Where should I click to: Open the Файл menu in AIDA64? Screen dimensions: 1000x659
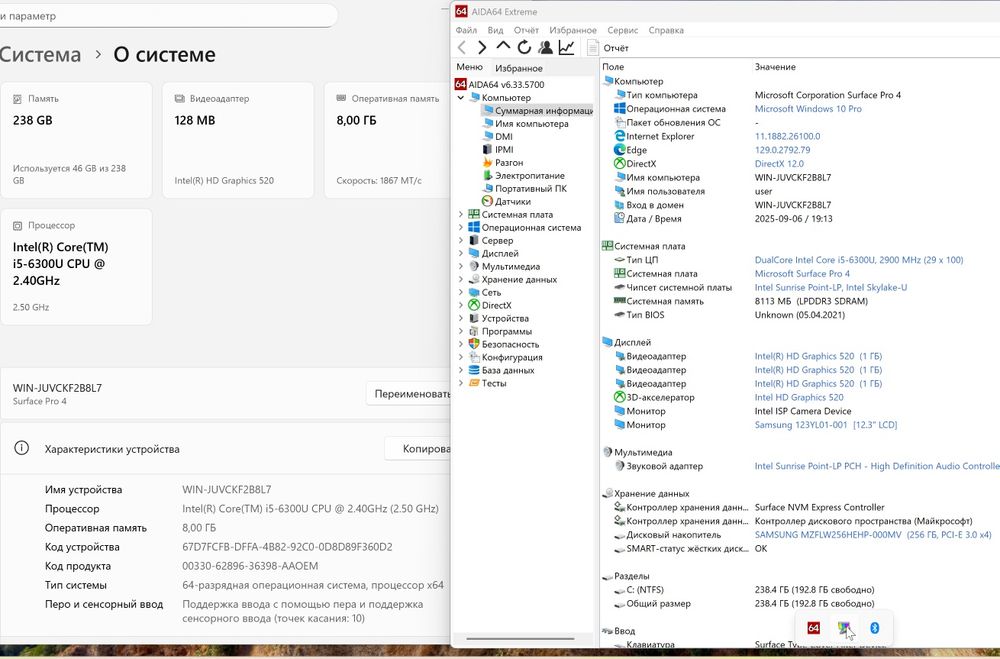click(466, 30)
